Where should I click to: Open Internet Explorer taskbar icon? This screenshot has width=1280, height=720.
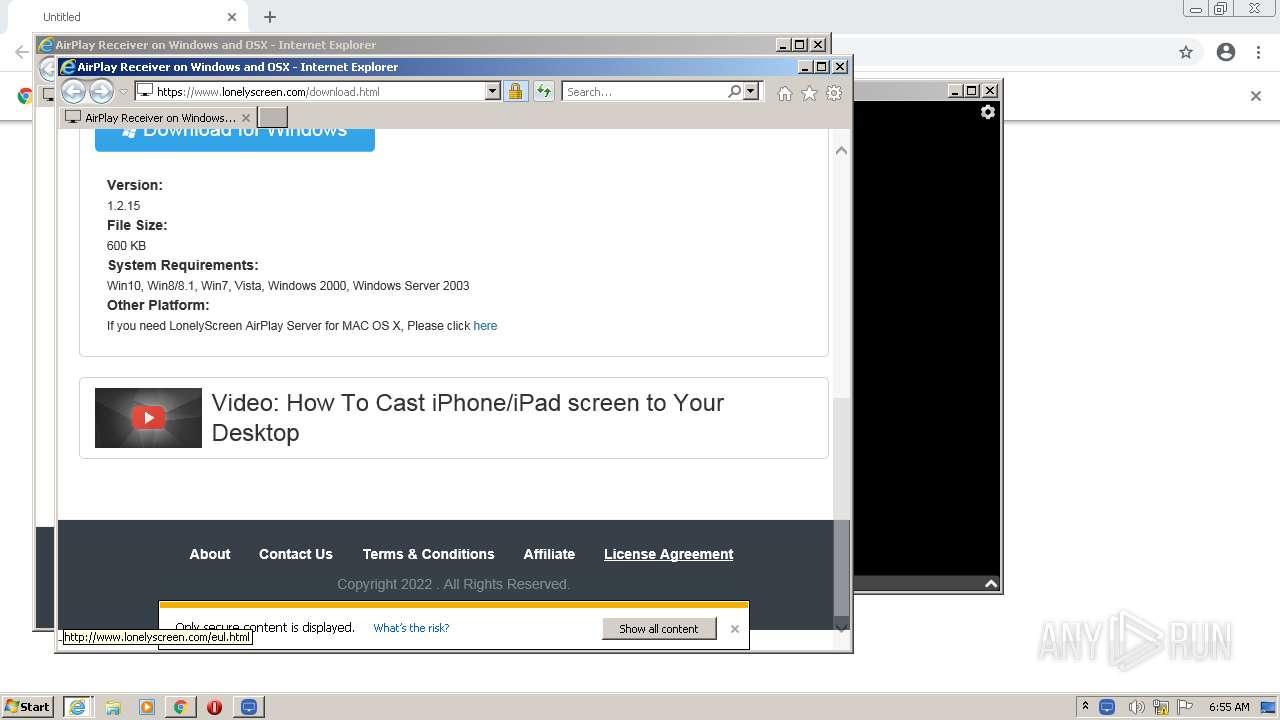77,707
